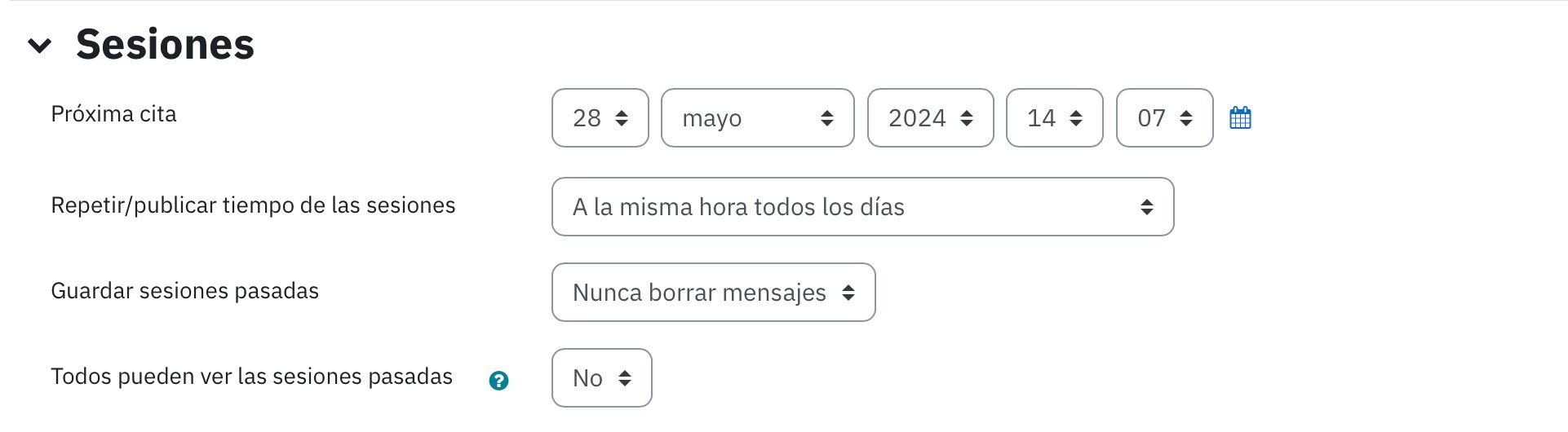Open the calendar date picker icon
This screenshot has height=432, width=1568.
(x=1240, y=118)
